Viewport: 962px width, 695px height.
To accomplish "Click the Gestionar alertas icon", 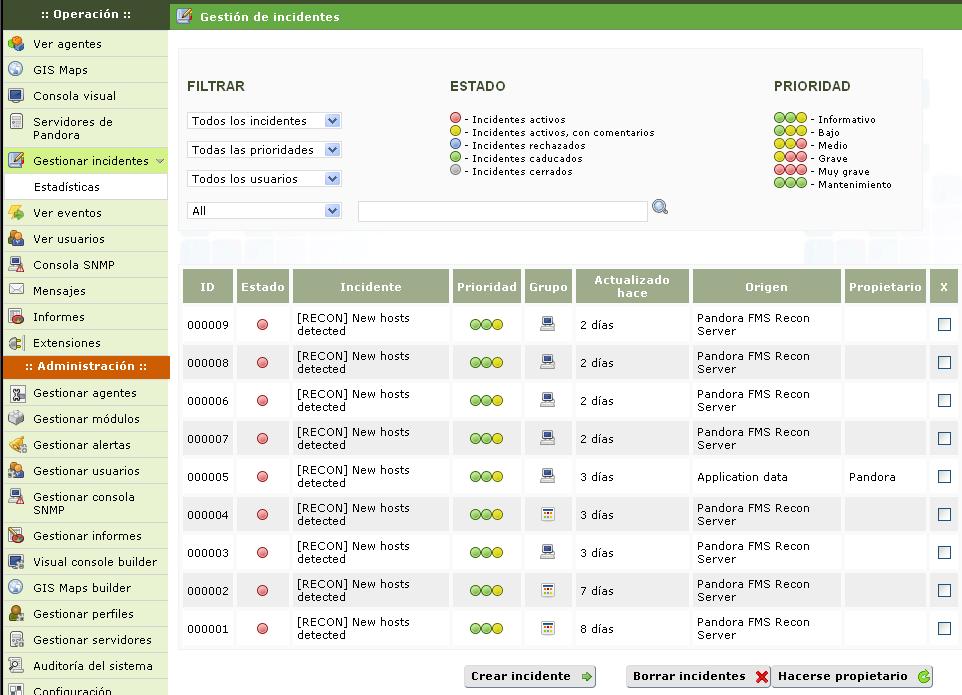I will pyautogui.click(x=16, y=445).
